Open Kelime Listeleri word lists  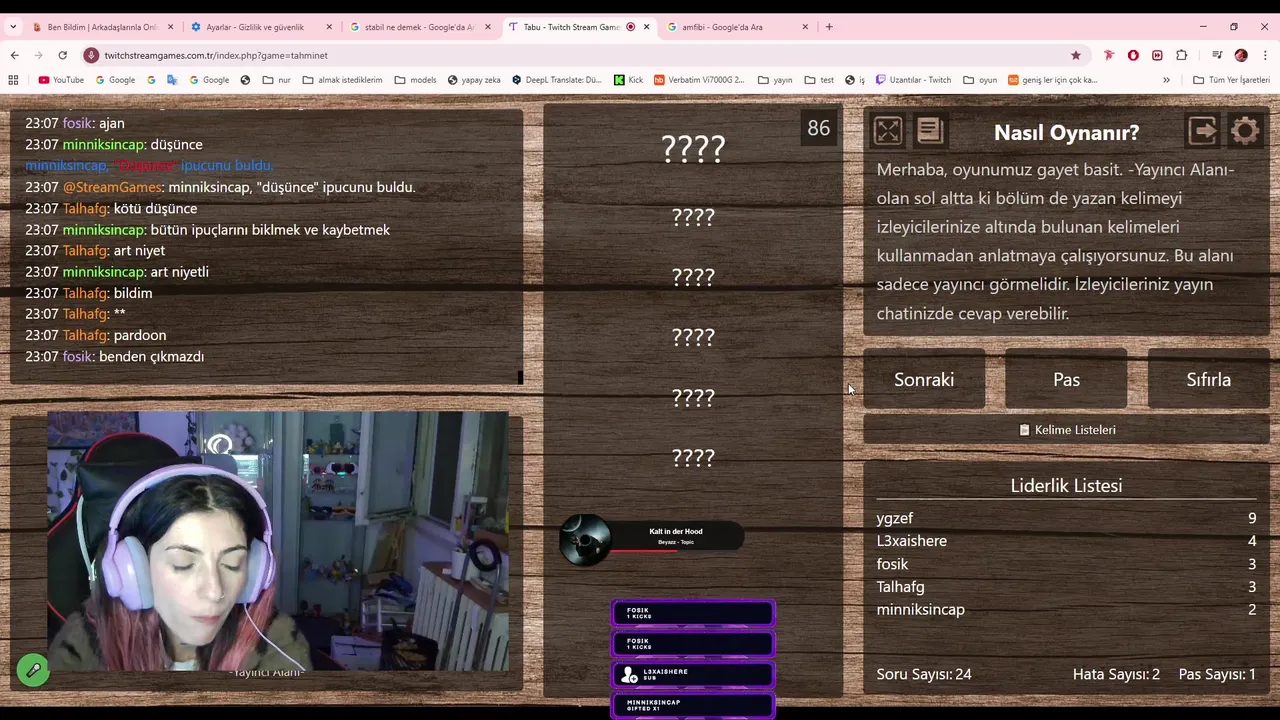pyautogui.click(x=1066, y=430)
